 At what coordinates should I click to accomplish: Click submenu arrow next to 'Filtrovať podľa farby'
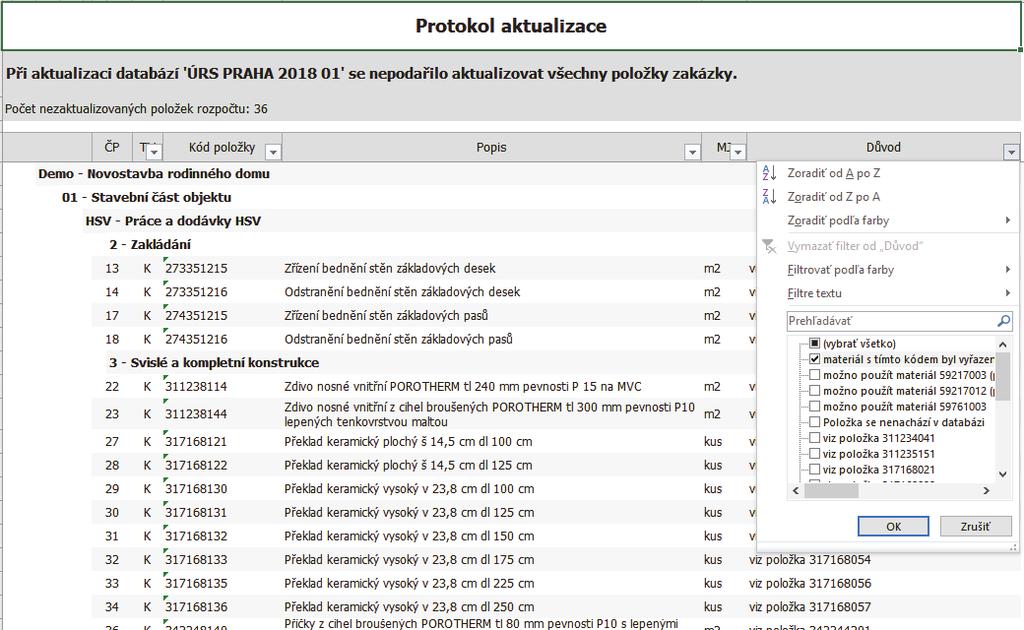coord(1008,270)
